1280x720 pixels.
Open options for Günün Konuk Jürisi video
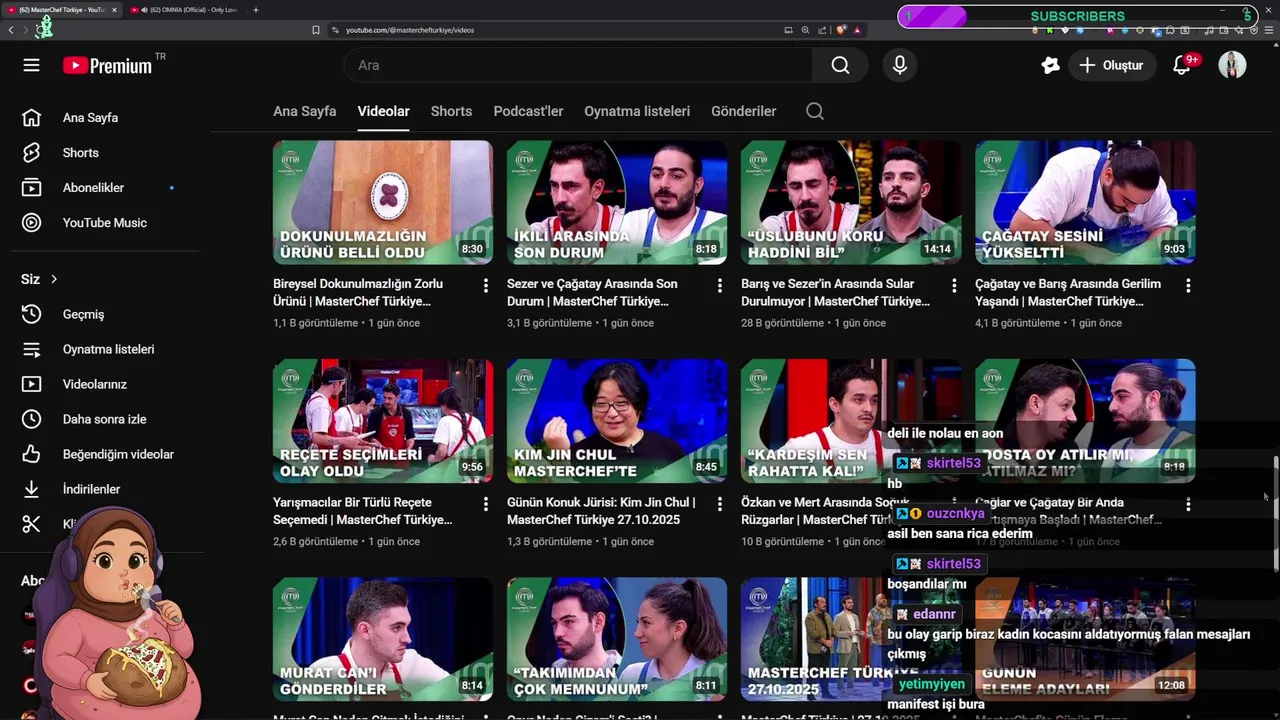(x=720, y=504)
